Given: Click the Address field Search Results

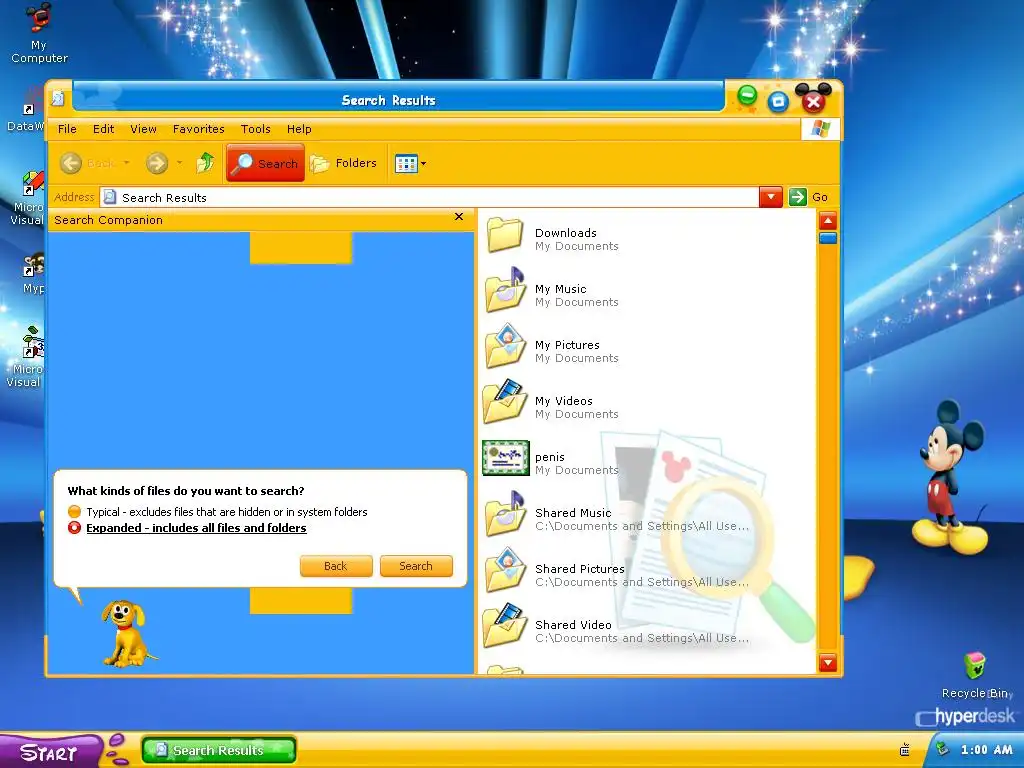Looking at the screenshot, I should tap(429, 197).
